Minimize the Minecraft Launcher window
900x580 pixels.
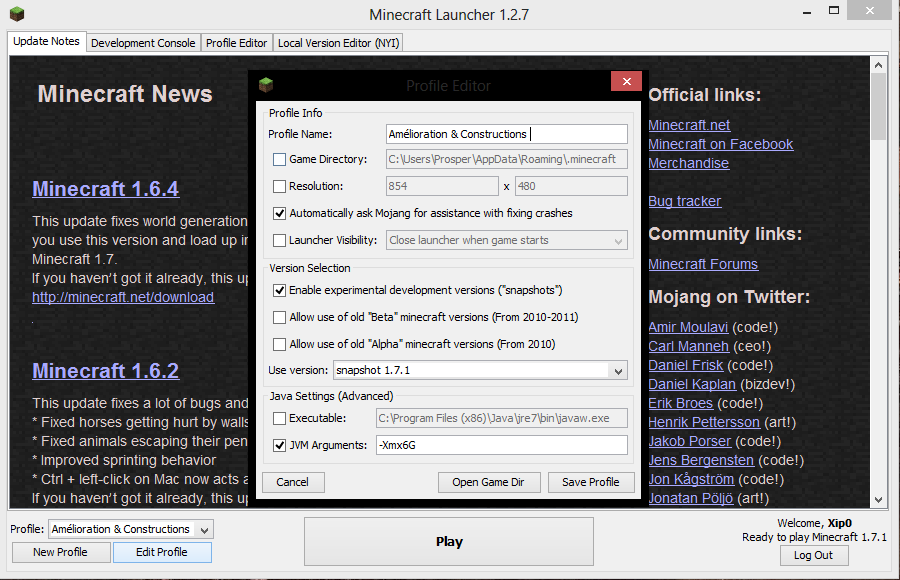click(x=807, y=11)
